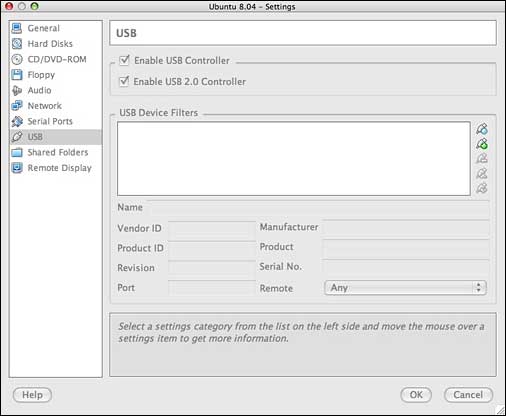Click the remove USB filter icon

(482, 158)
